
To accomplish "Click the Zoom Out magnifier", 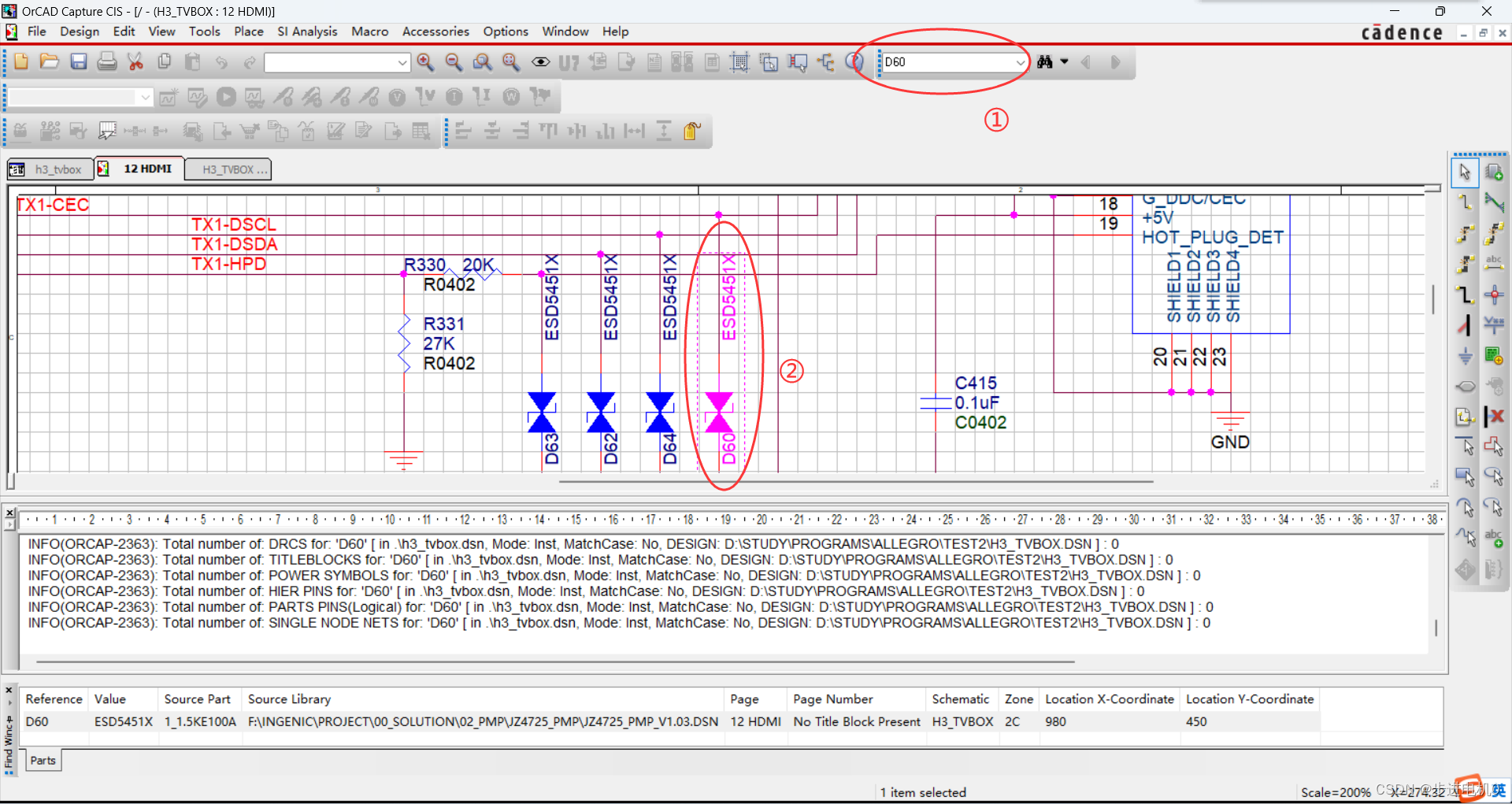I will coord(454,62).
